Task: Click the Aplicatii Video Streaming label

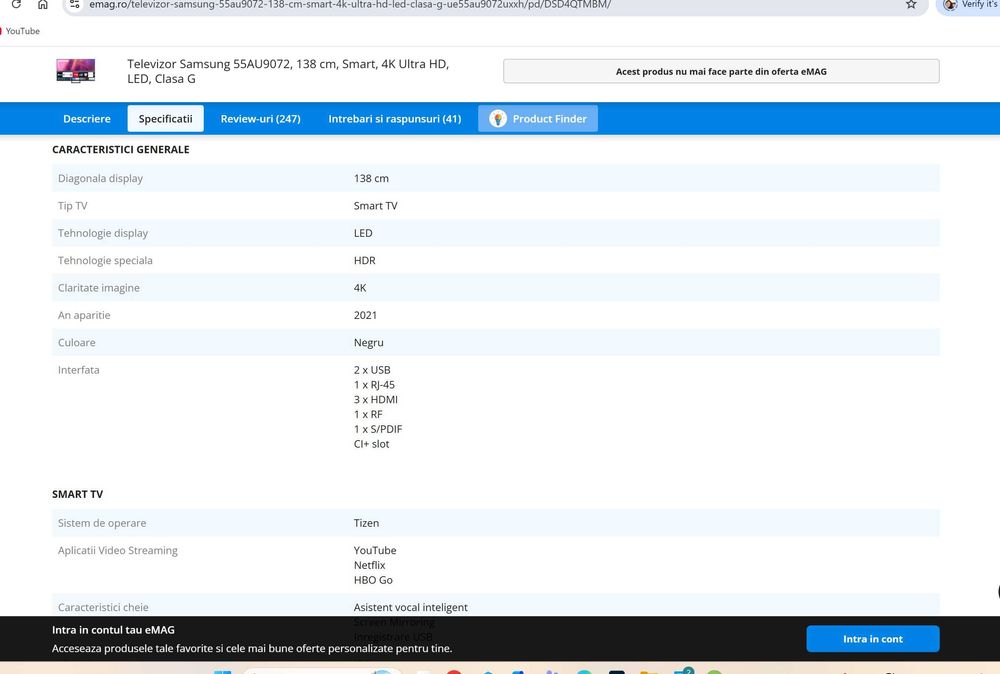Action: [x=118, y=551]
